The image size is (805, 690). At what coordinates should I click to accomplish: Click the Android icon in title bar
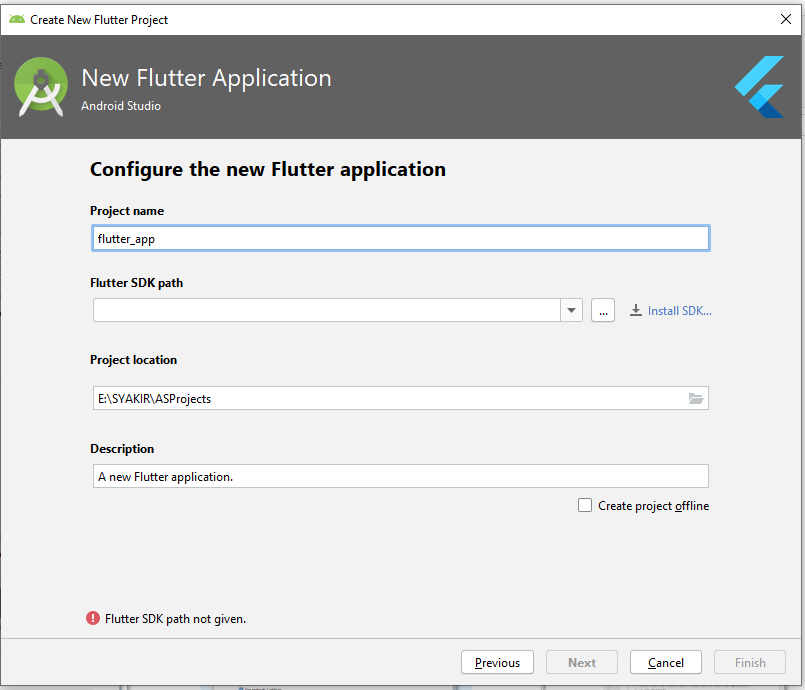point(16,19)
